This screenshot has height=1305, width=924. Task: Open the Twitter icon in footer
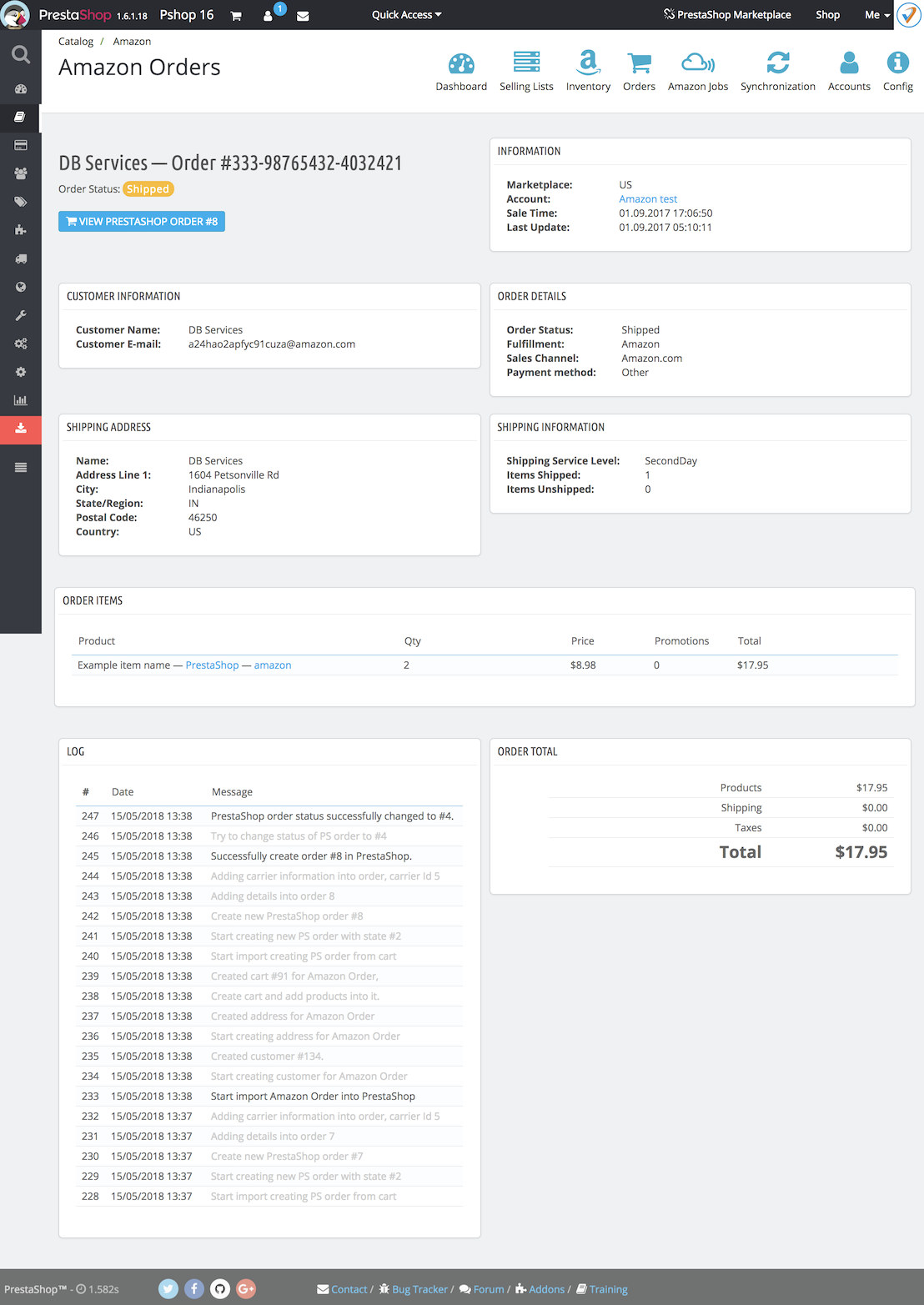coord(168,1289)
